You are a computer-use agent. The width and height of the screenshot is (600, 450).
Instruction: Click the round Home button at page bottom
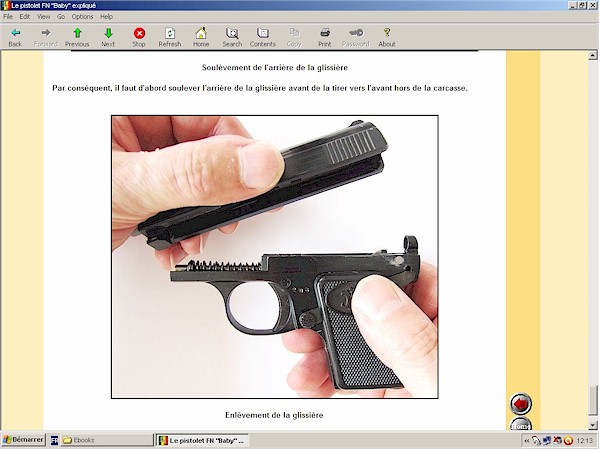[521, 424]
